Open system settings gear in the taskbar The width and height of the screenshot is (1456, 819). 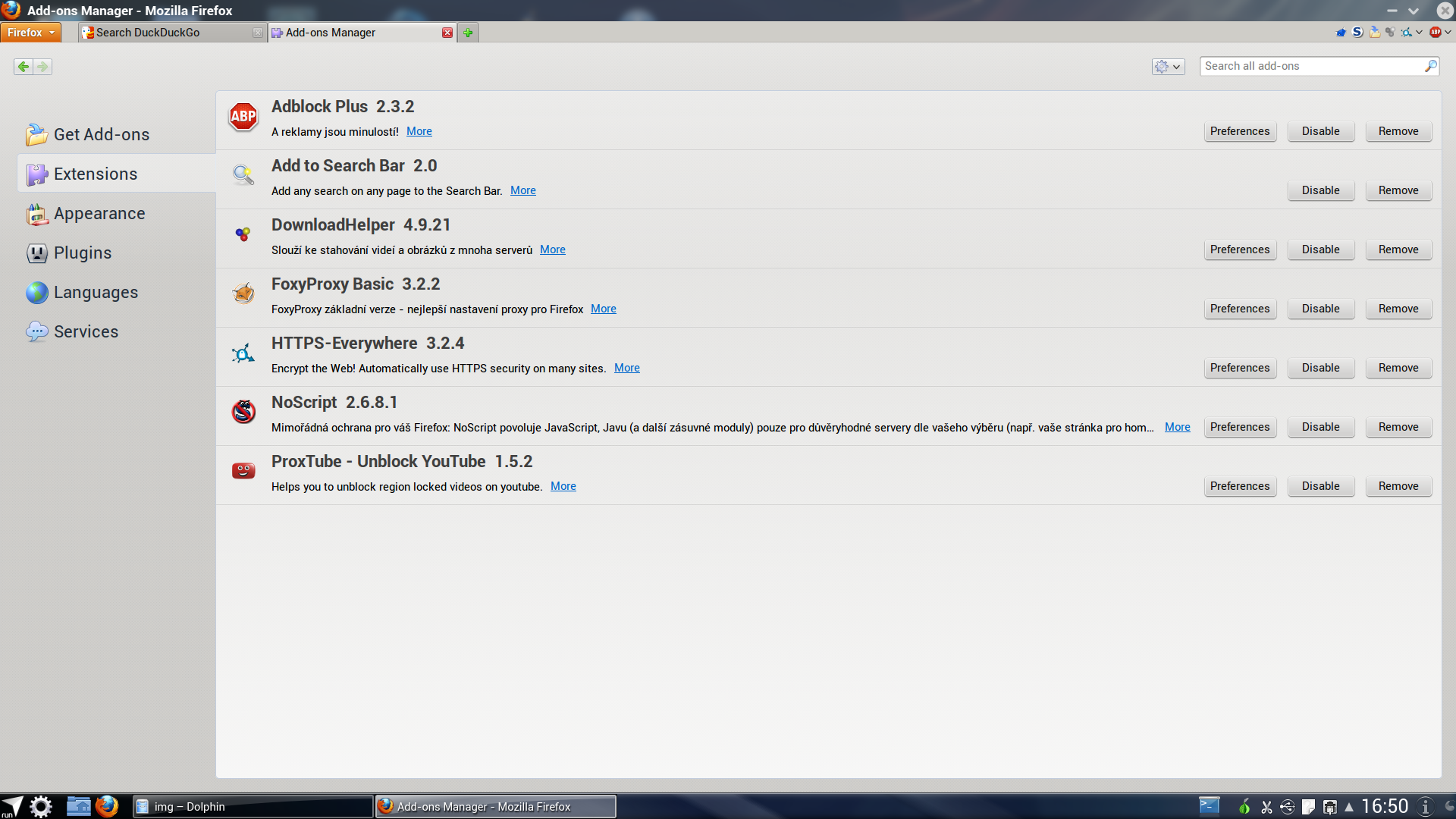(41, 806)
